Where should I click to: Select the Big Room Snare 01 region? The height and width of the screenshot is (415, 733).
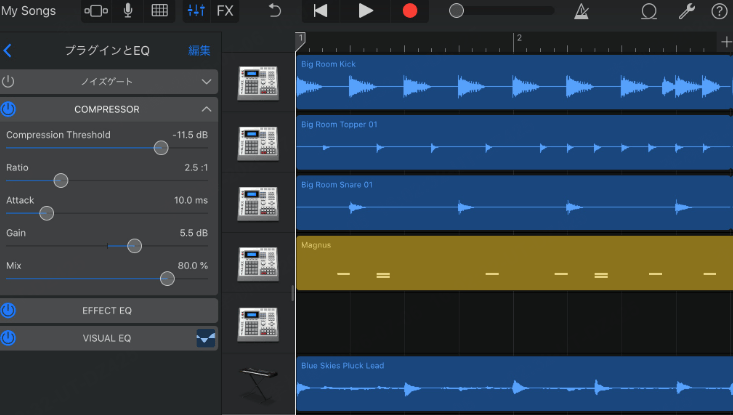[514, 203]
